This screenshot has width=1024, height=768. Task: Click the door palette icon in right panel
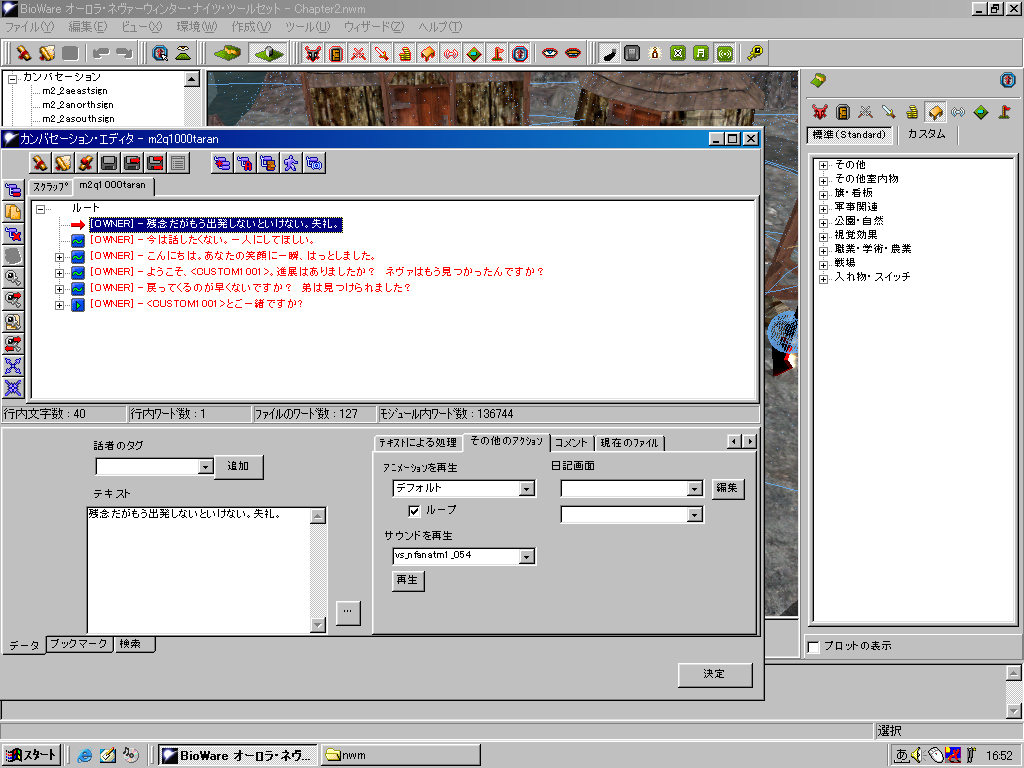843,112
